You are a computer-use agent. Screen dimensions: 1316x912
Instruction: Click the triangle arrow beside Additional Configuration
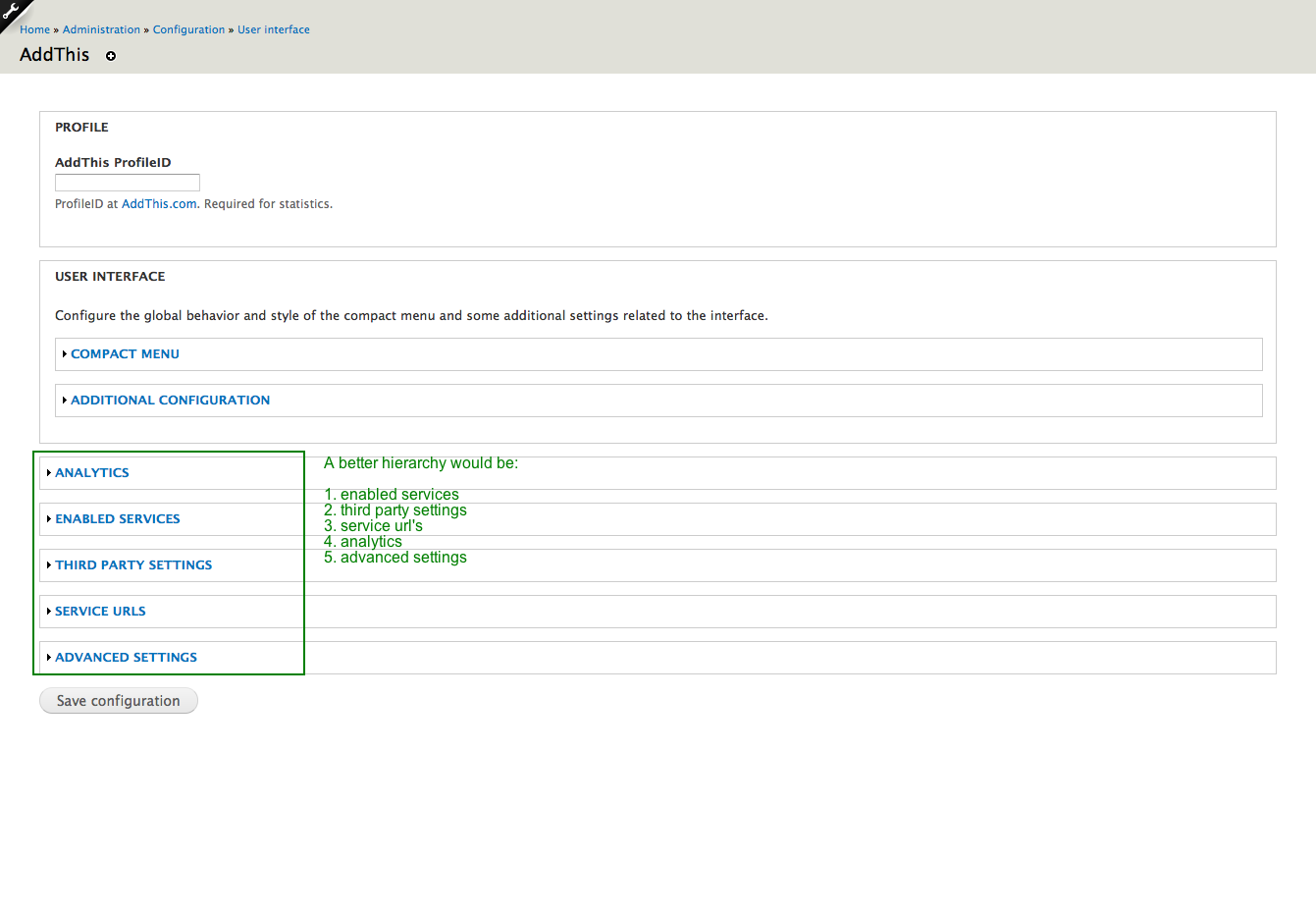pos(65,400)
